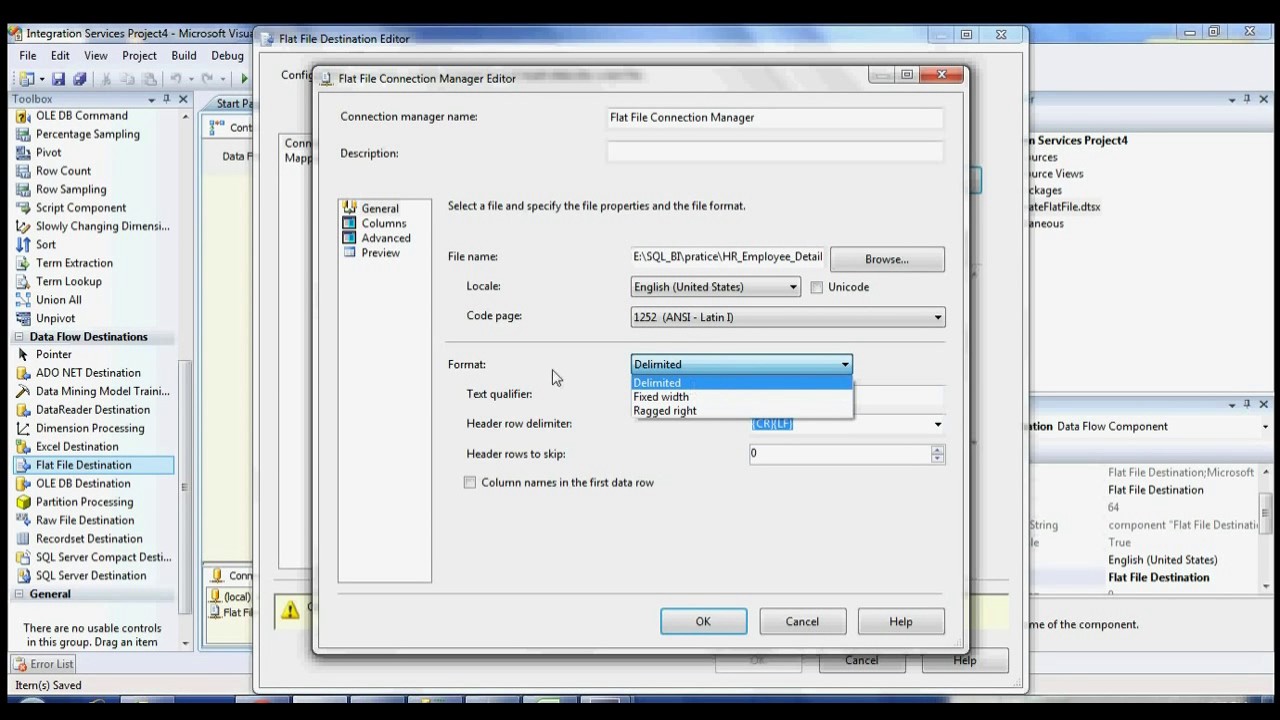Choose Fixed width format option

pyautogui.click(x=742, y=397)
